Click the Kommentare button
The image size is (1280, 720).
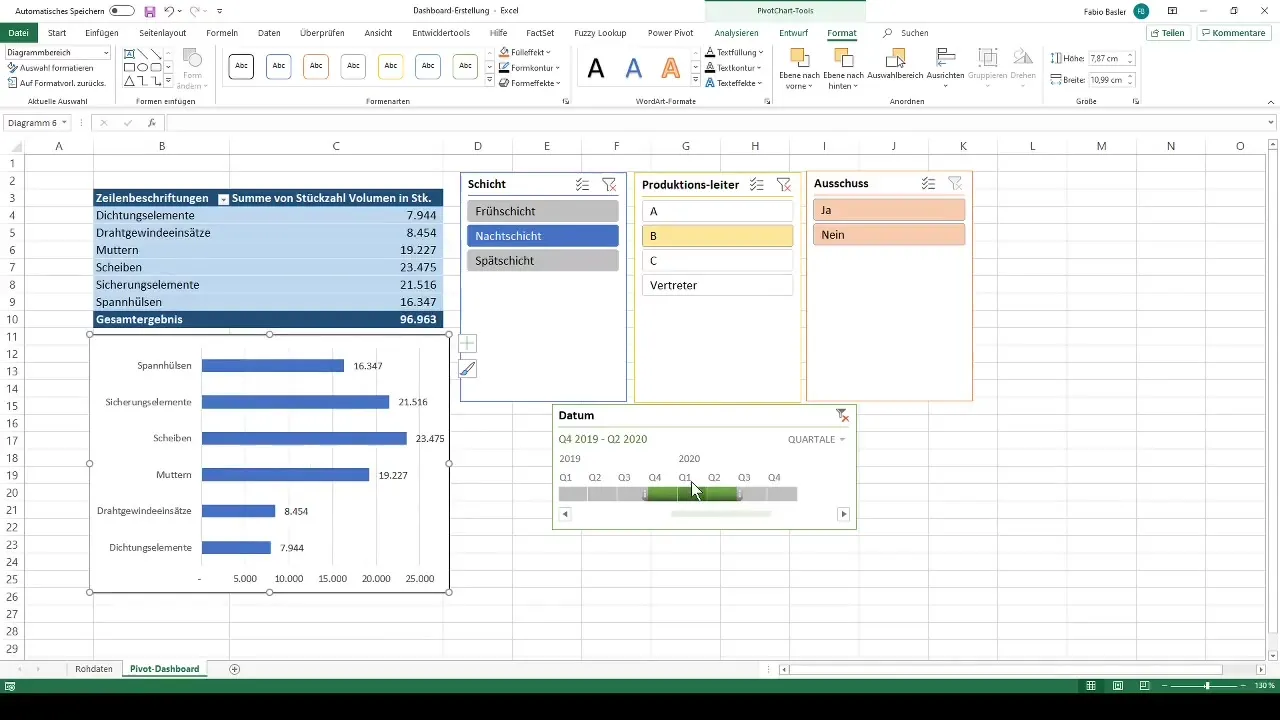(x=1232, y=33)
